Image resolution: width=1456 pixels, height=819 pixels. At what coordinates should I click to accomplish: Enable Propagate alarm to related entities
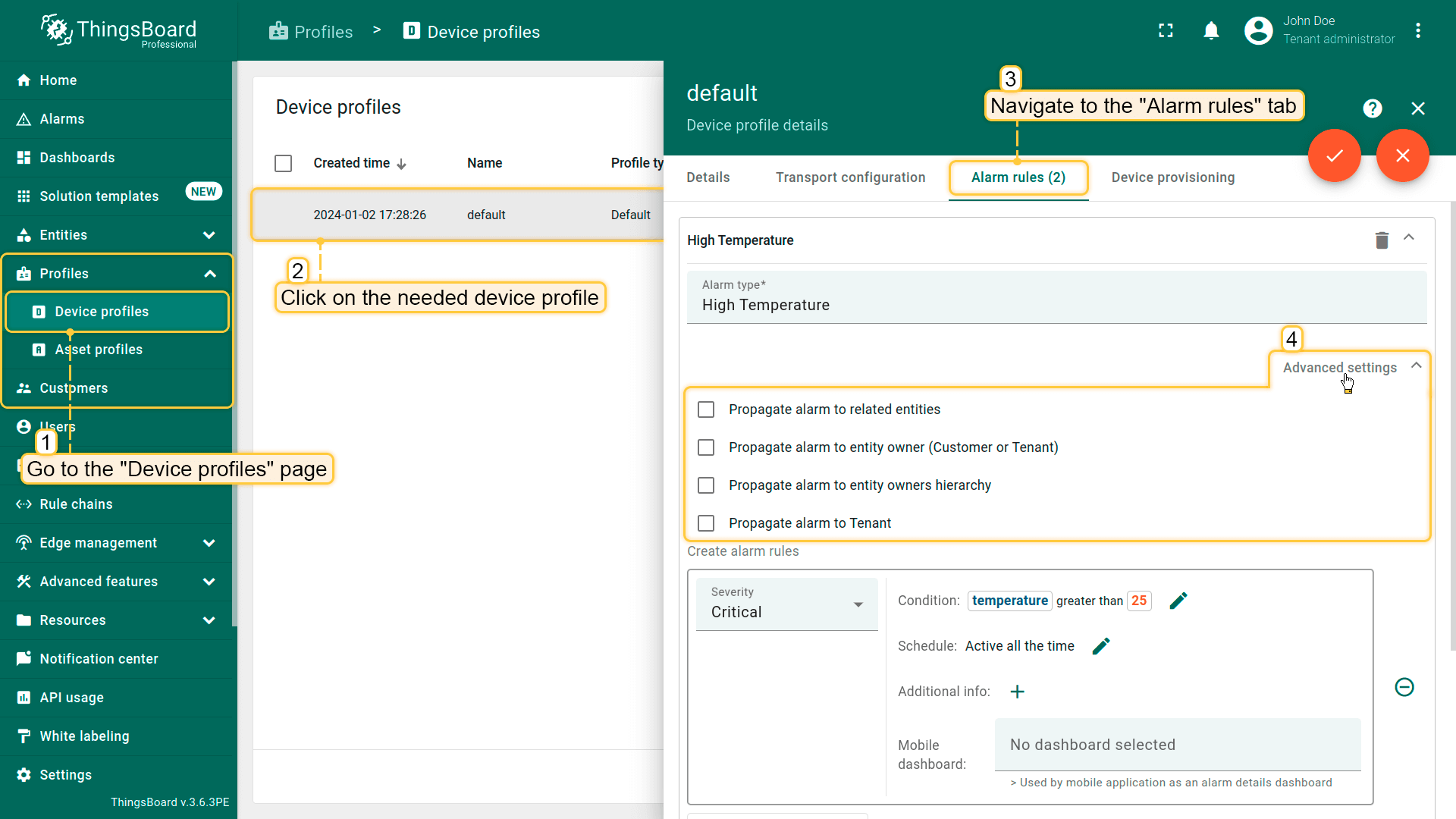[706, 409]
